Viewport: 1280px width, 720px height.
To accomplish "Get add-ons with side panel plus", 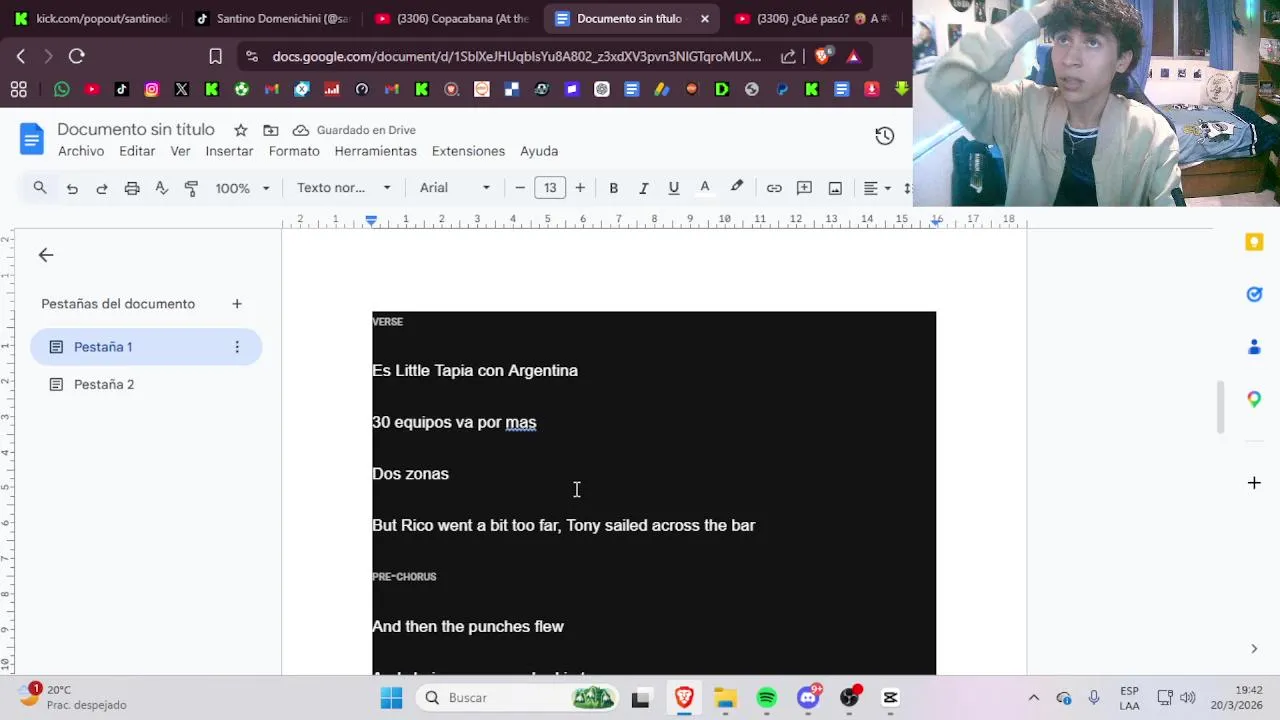I will click(x=1254, y=483).
